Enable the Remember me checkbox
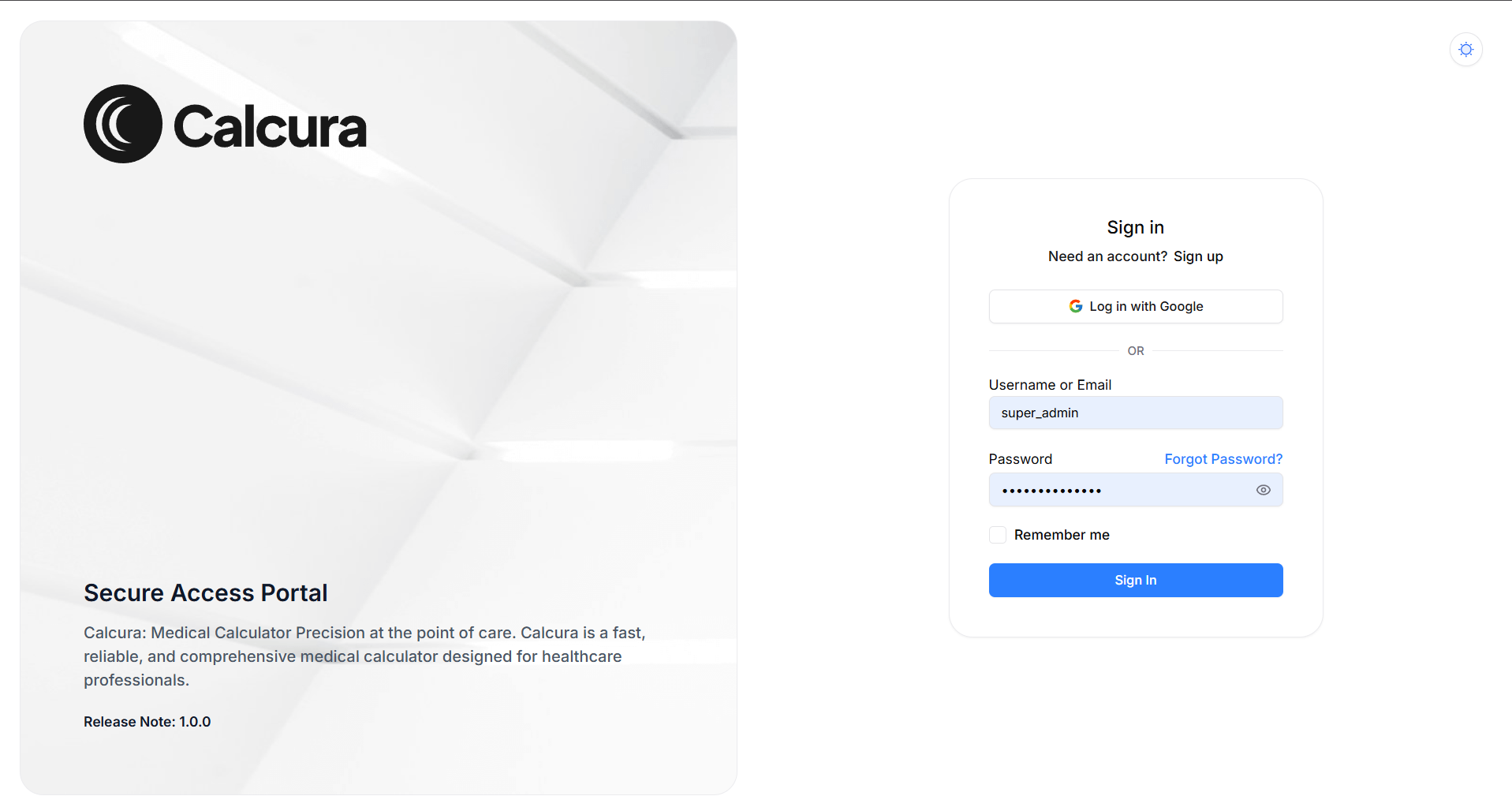The height and width of the screenshot is (811, 1512). (998, 535)
